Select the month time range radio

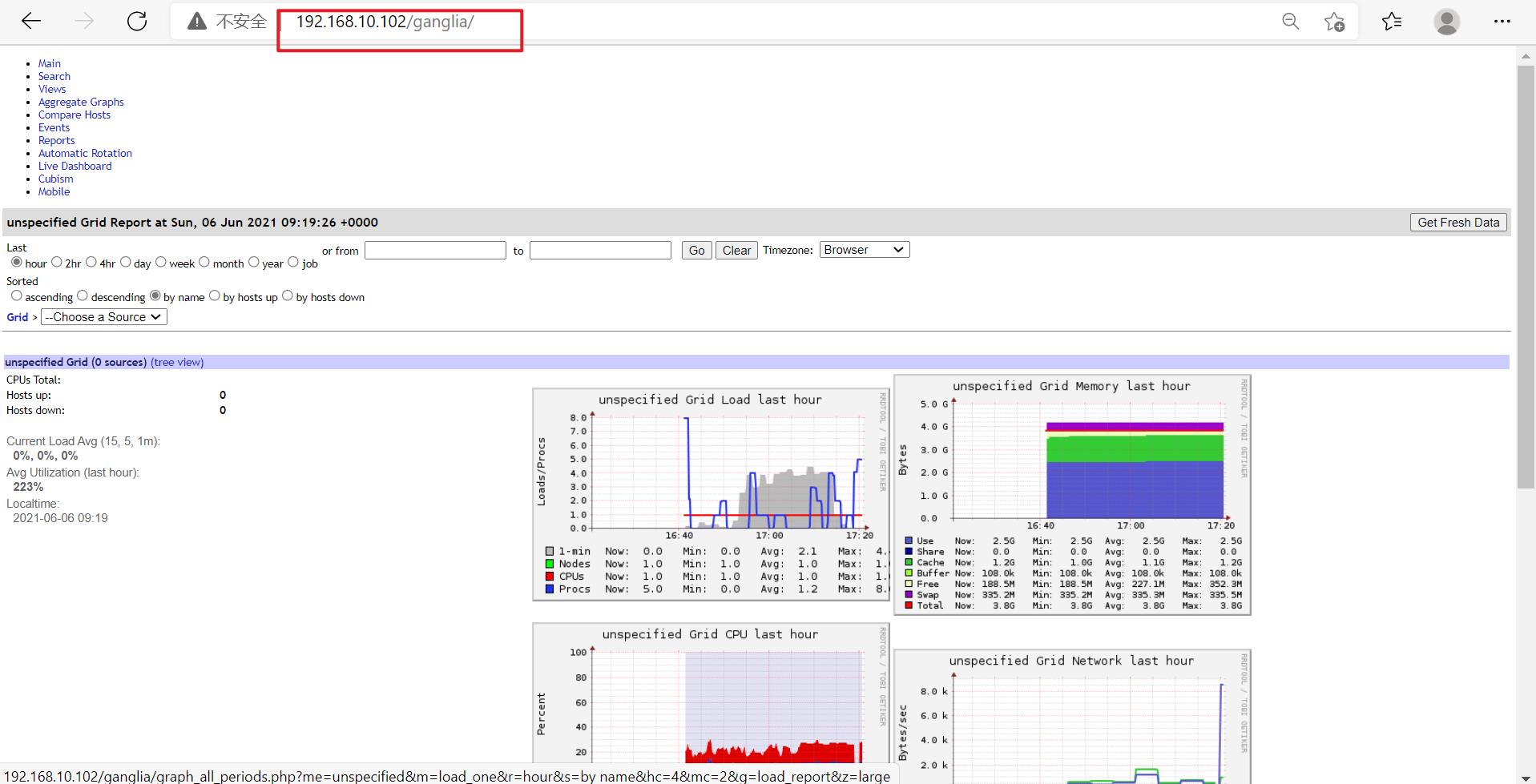pos(204,262)
